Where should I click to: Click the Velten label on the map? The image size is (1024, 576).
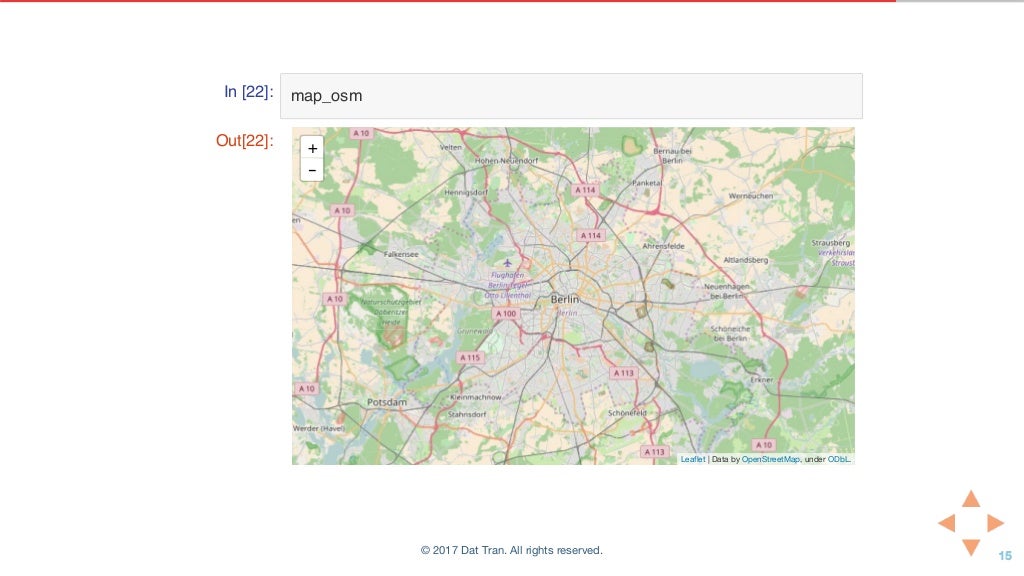[x=451, y=148]
